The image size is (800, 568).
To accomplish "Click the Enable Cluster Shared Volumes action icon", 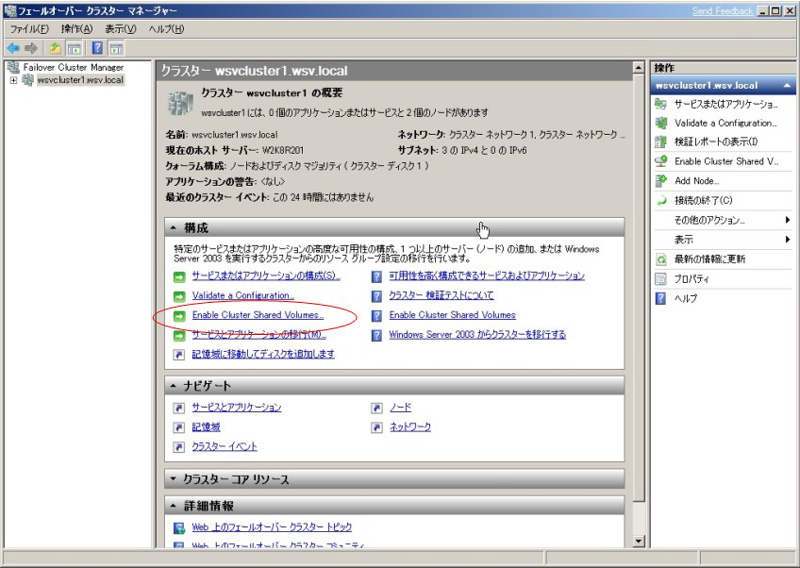I will point(661,161).
